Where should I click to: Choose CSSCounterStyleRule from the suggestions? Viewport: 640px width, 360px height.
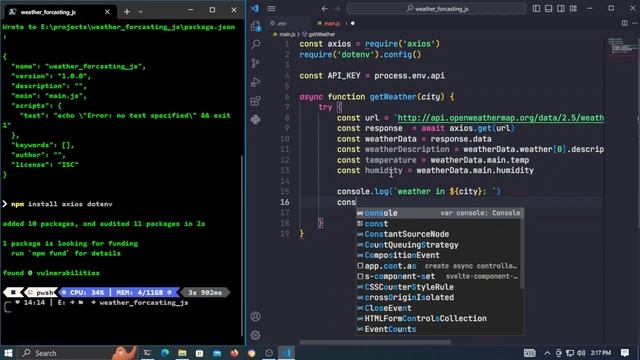(x=440, y=287)
